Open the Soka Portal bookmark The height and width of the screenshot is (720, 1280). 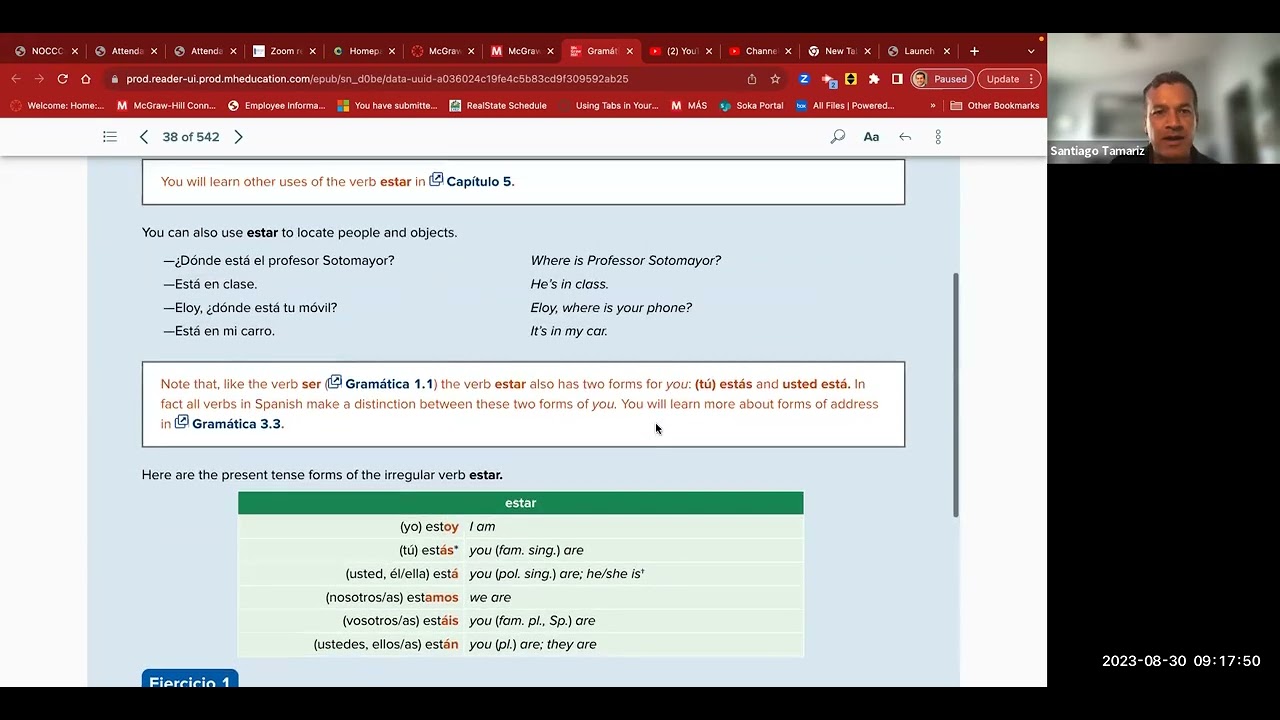click(x=751, y=106)
